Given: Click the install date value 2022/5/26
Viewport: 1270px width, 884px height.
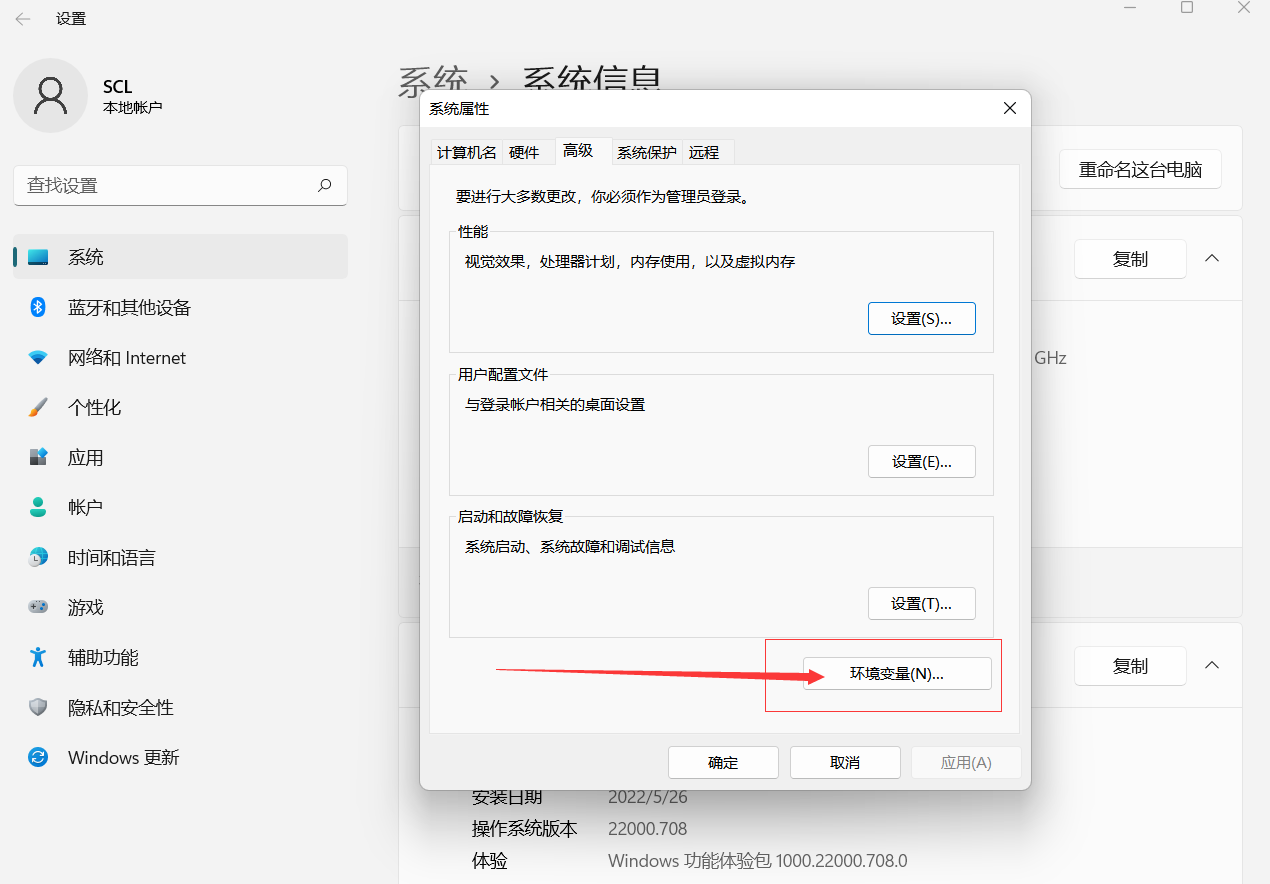Looking at the screenshot, I should coord(647,798).
